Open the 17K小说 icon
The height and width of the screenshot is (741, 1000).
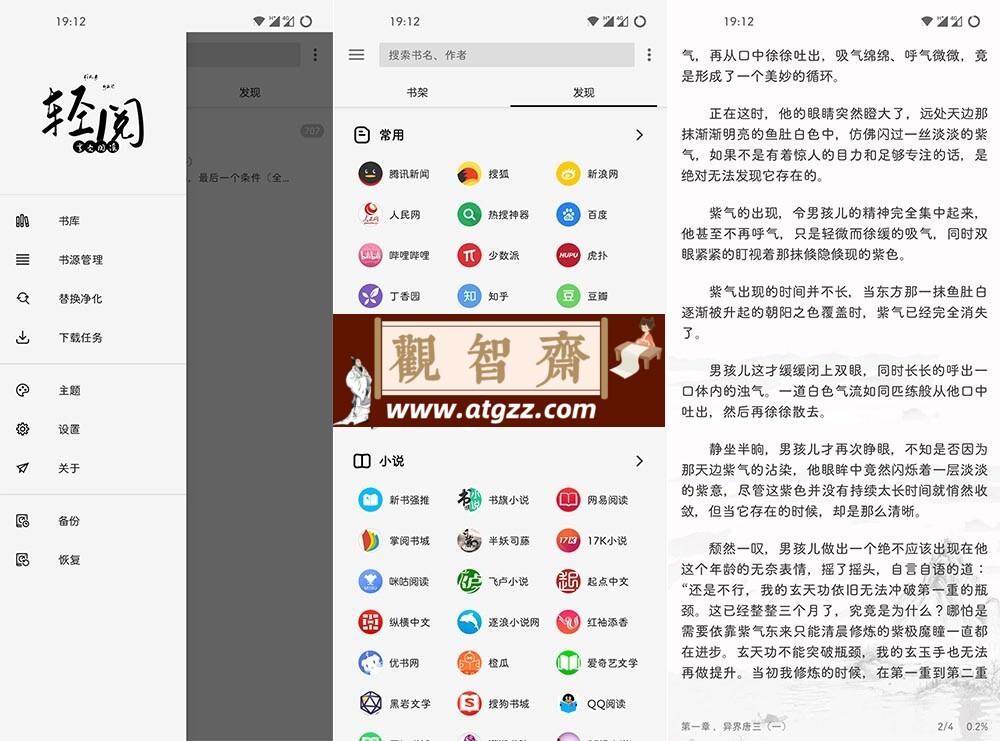point(568,541)
